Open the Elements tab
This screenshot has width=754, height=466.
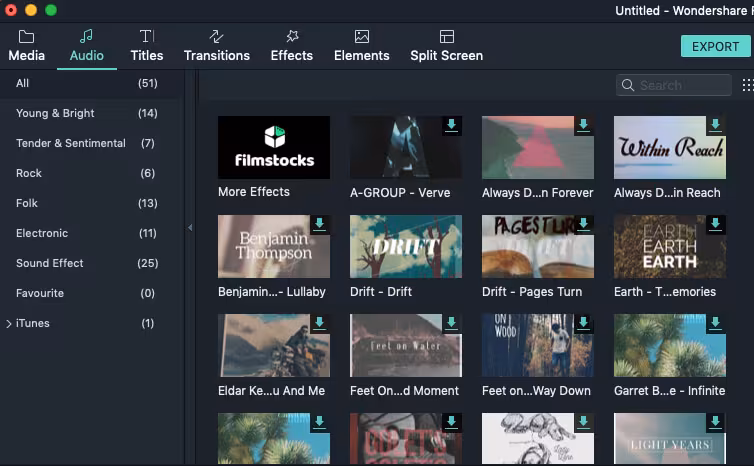click(362, 46)
